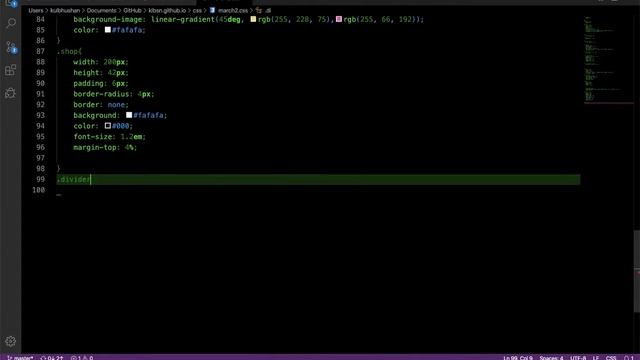Click linear-gradient text on line 84
Screen dimensions: 640x360
click(183, 19)
